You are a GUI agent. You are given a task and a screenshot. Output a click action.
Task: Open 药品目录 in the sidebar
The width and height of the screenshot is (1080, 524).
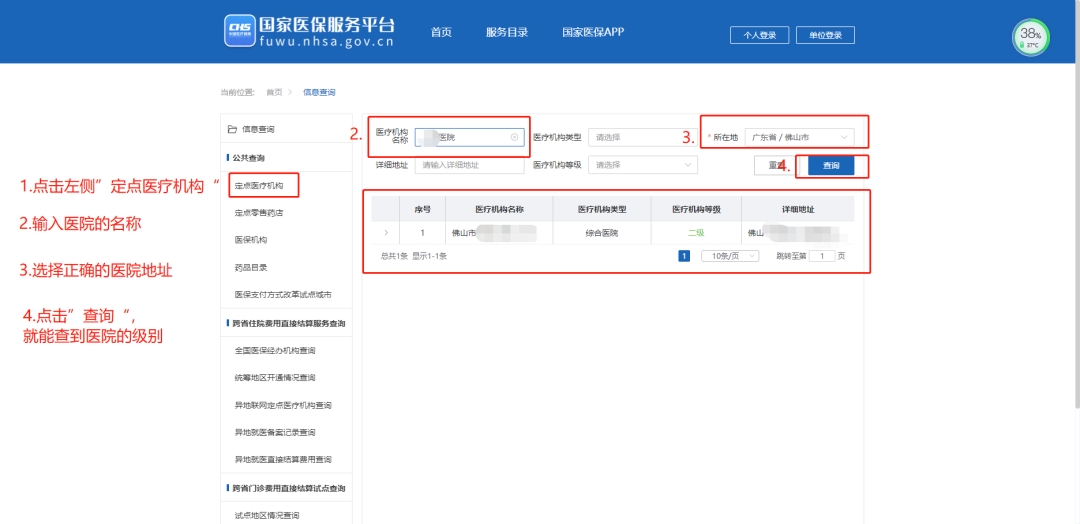pyautogui.click(x=251, y=267)
